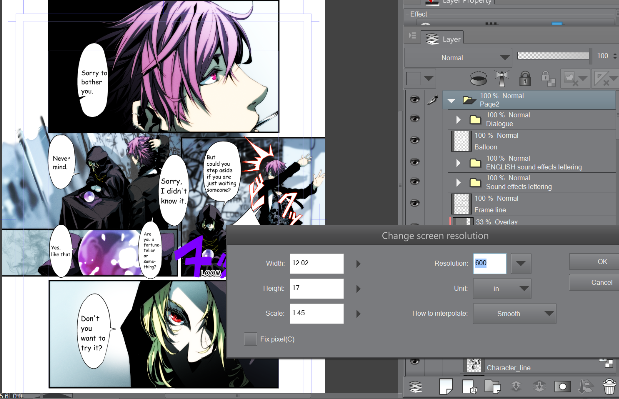
Task: Click the Delete Layer trash icon
Action: click(x=610, y=386)
